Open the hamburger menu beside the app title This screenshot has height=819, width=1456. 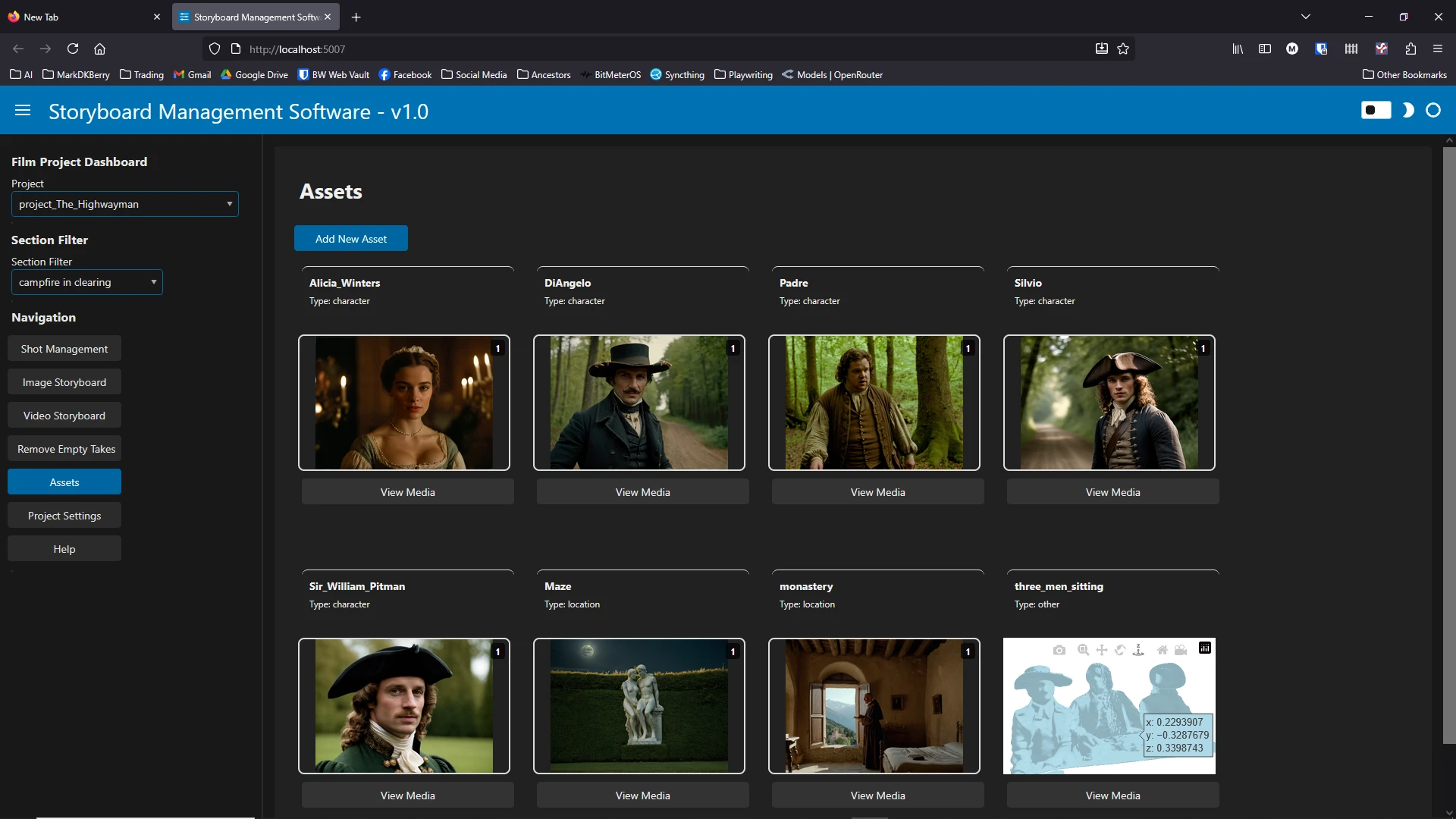pos(23,110)
